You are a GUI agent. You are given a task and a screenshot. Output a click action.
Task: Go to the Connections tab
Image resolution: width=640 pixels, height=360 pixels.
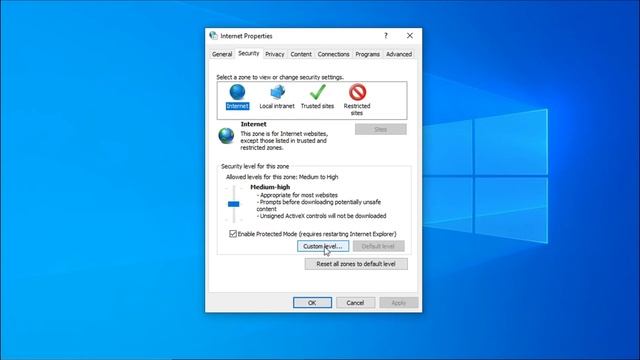[x=333, y=54]
